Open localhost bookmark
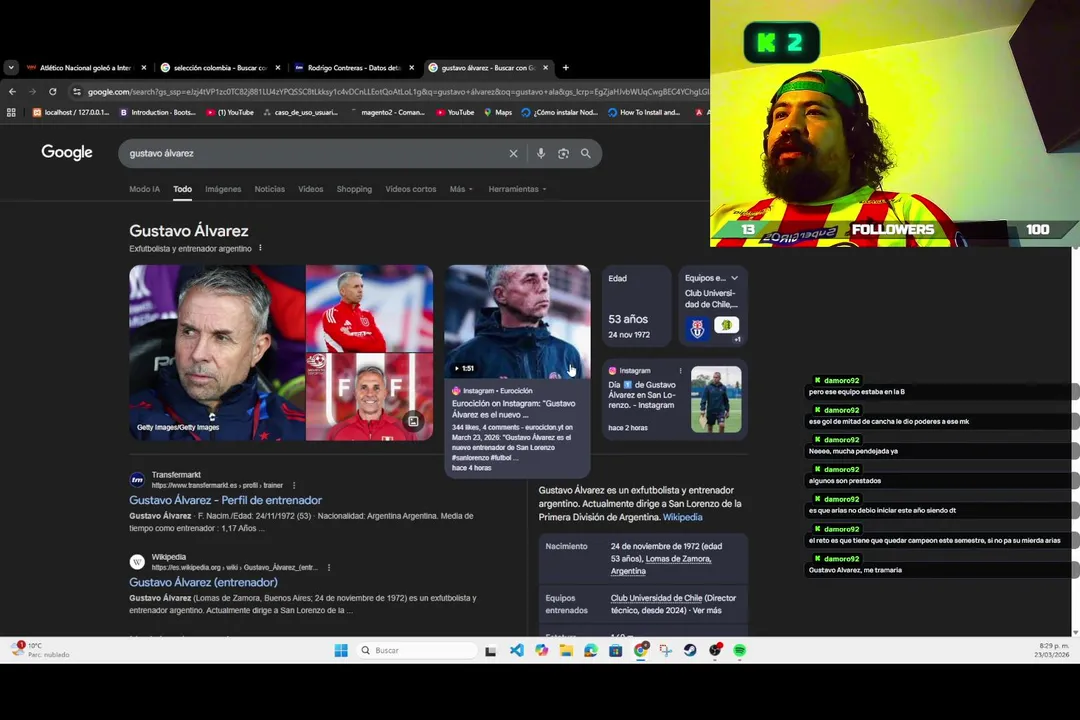The width and height of the screenshot is (1080, 720). (70, 112)
